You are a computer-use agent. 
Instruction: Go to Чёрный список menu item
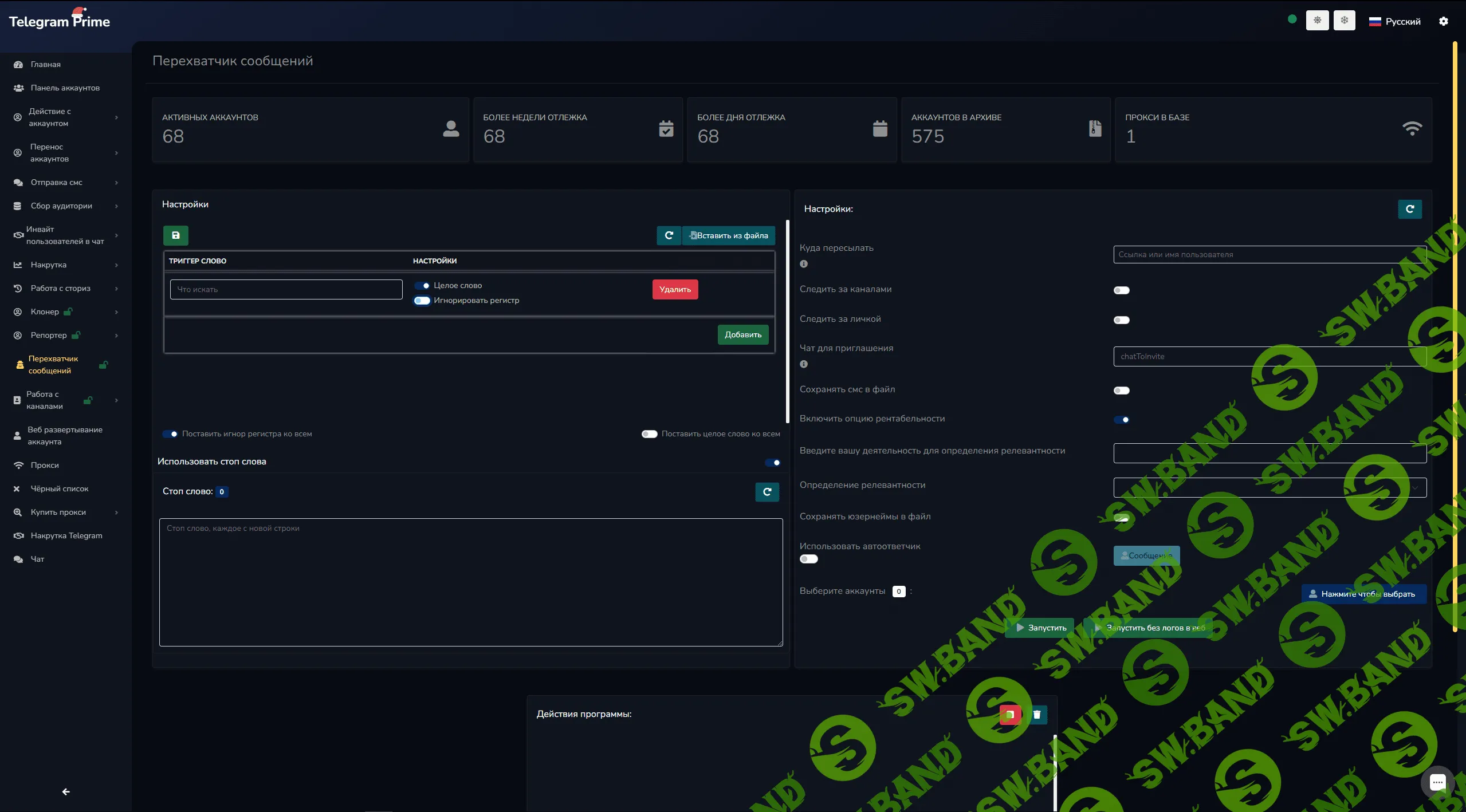coord(59,488)
